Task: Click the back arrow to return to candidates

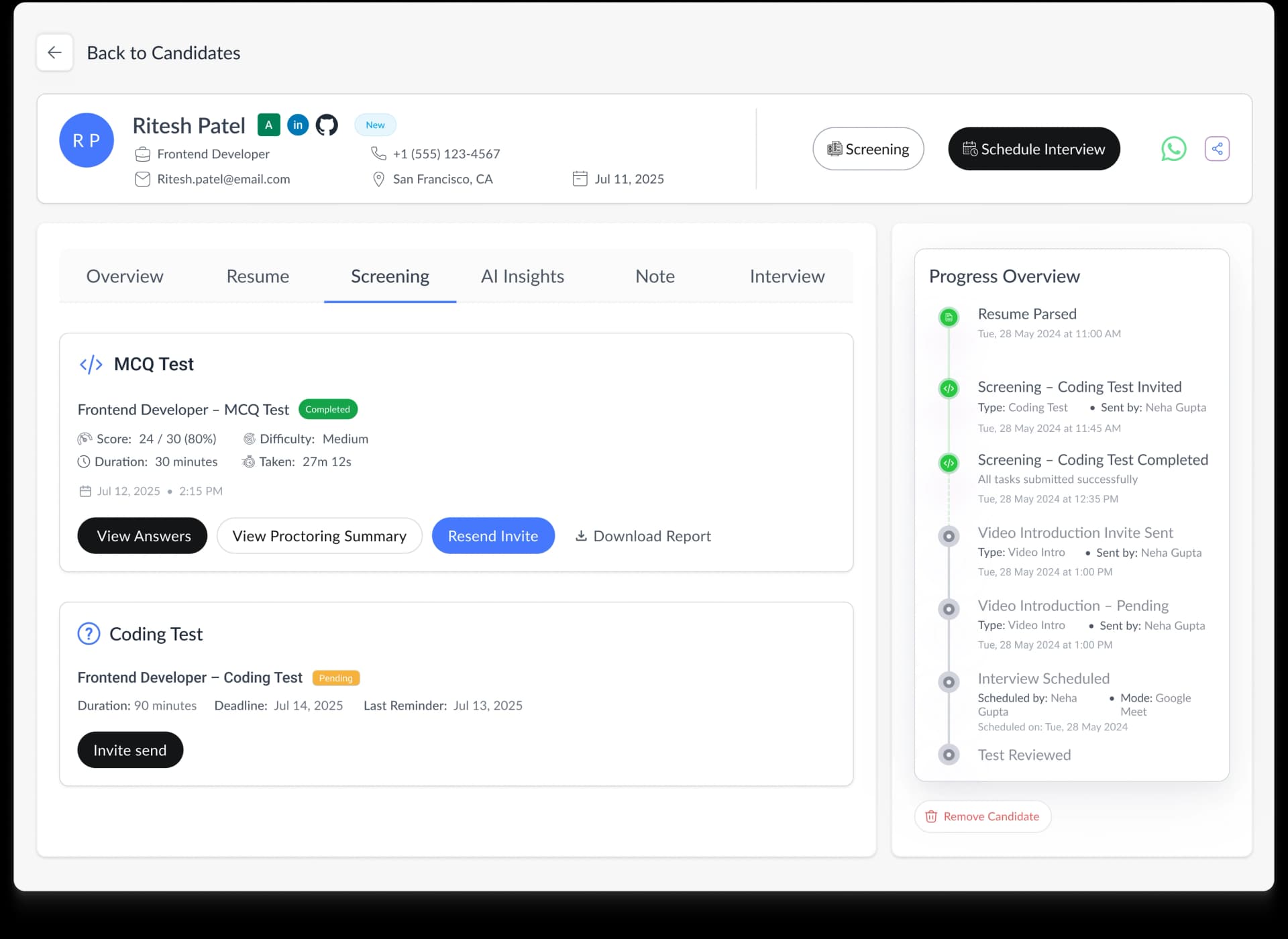Action: (55, 52)
